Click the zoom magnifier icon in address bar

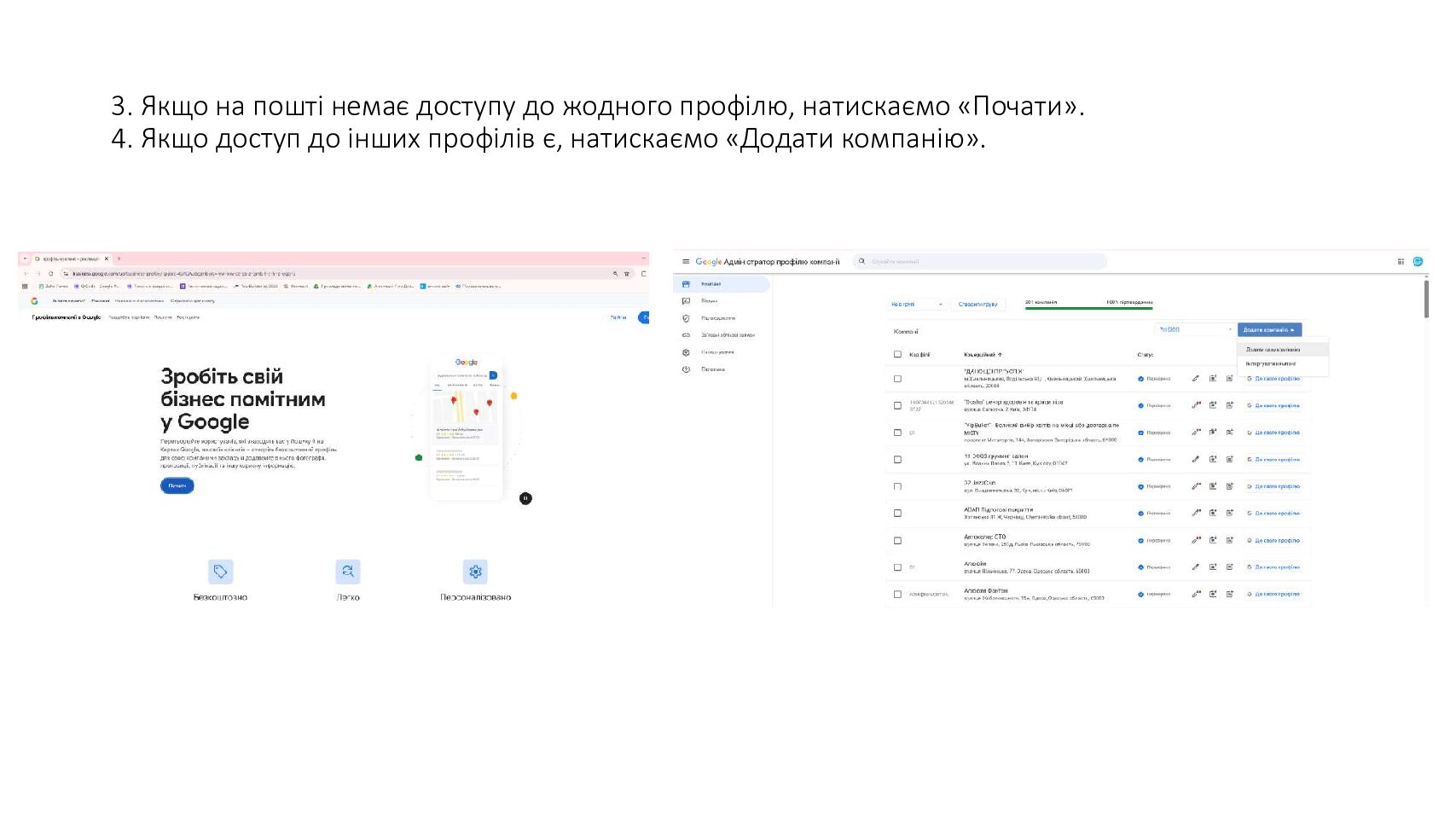(615, 274)
